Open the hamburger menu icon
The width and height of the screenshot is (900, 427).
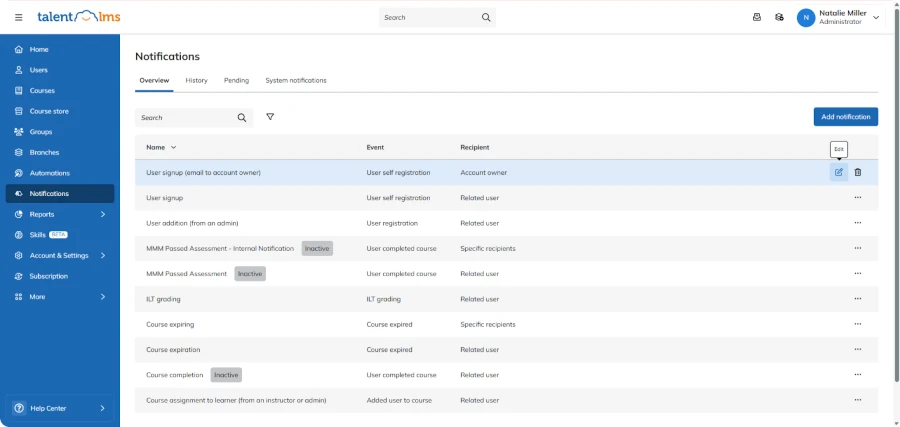18,17
